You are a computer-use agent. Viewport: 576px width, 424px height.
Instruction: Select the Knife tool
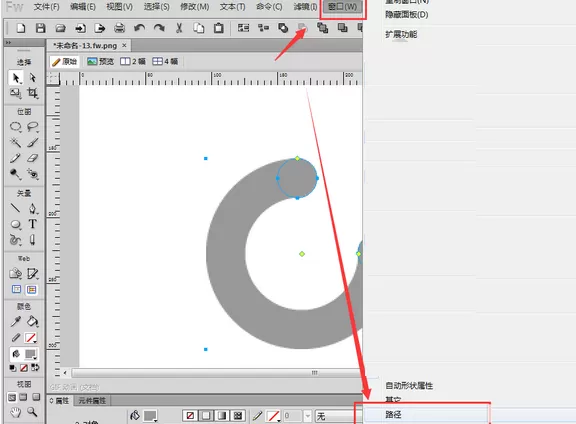click(x=33, y=240)
